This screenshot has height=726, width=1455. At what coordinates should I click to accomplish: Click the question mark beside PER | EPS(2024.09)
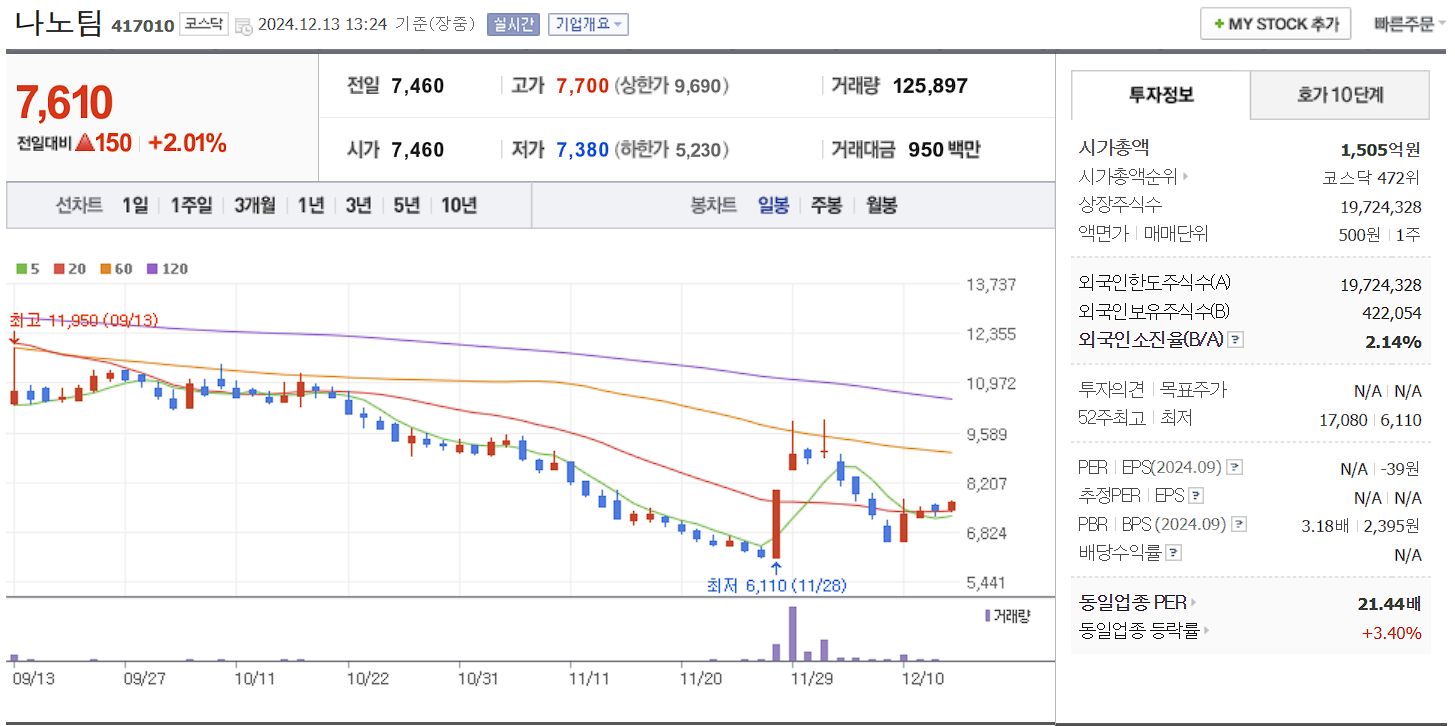tap(1234, 467)
